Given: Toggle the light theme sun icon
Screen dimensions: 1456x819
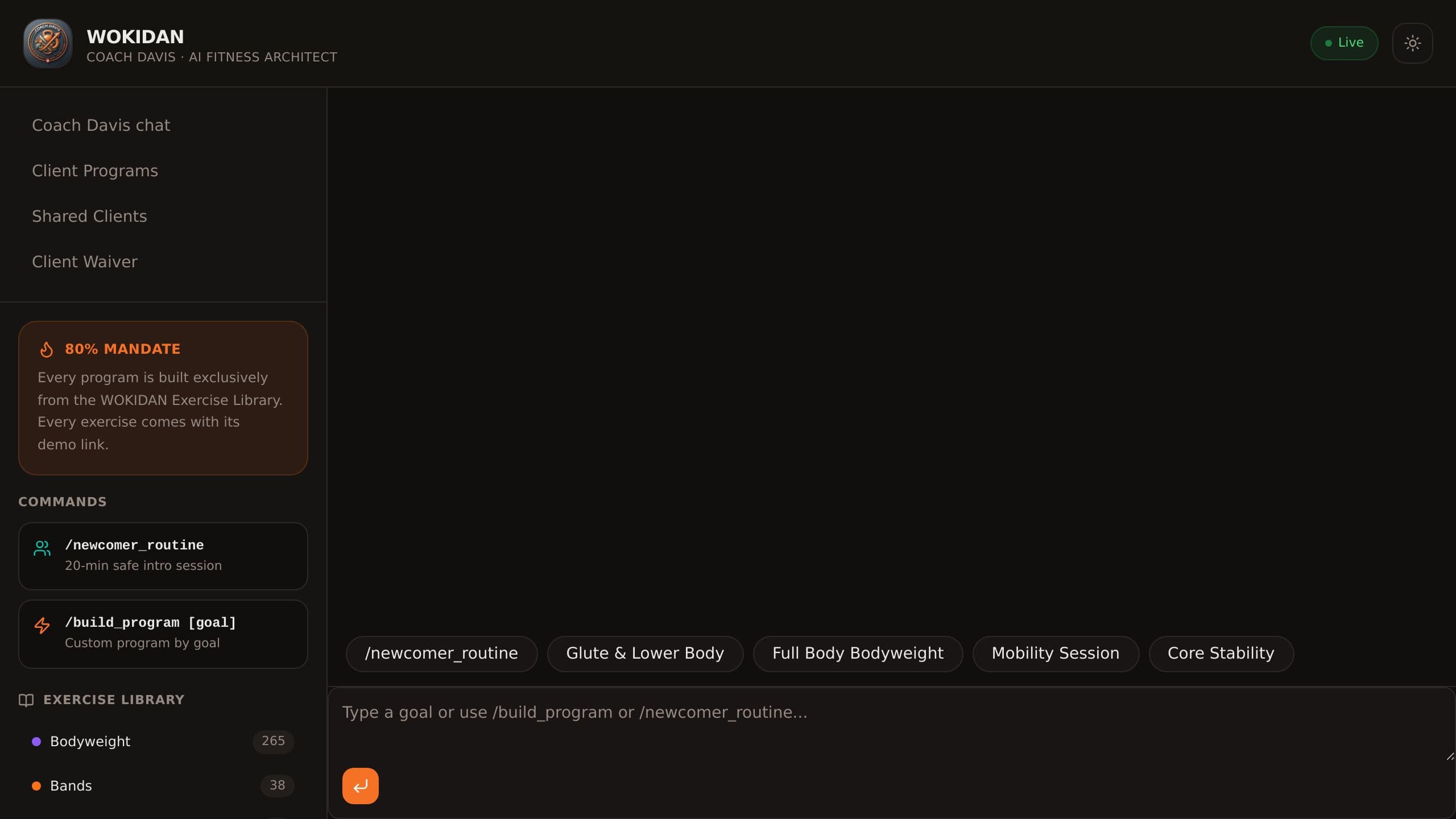Looking at the screenshot, I should point(1412,43).
